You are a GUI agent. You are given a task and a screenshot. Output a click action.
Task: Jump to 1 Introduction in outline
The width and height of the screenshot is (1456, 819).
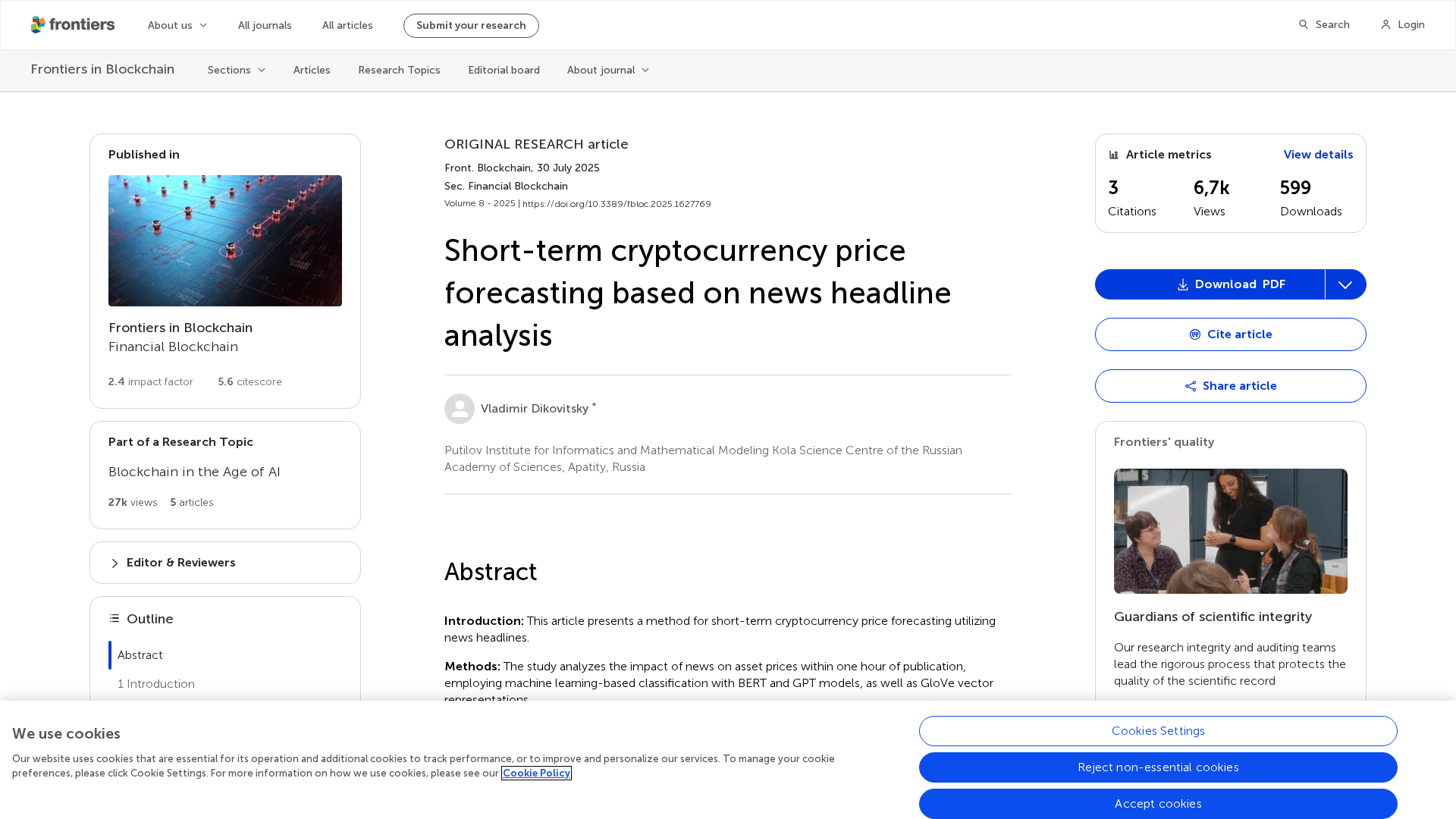click(156, 684)
